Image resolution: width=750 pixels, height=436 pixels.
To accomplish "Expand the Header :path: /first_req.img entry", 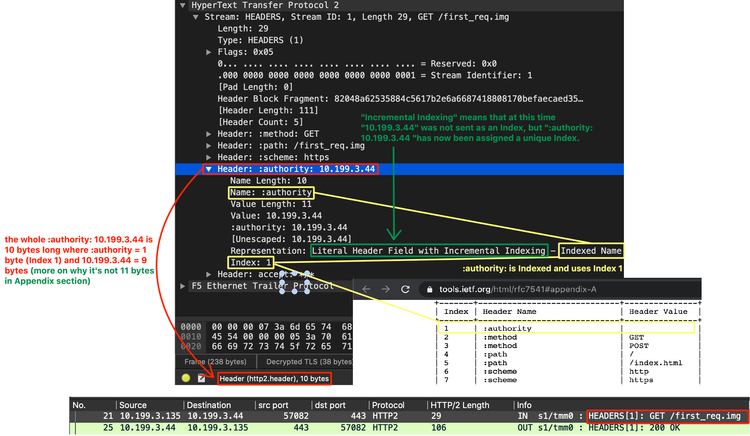I will (x=208, y=145).
